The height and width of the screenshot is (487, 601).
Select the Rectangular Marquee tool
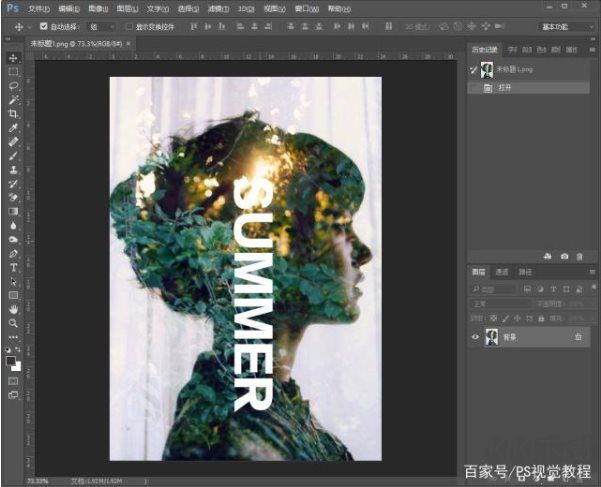point(13,72)
